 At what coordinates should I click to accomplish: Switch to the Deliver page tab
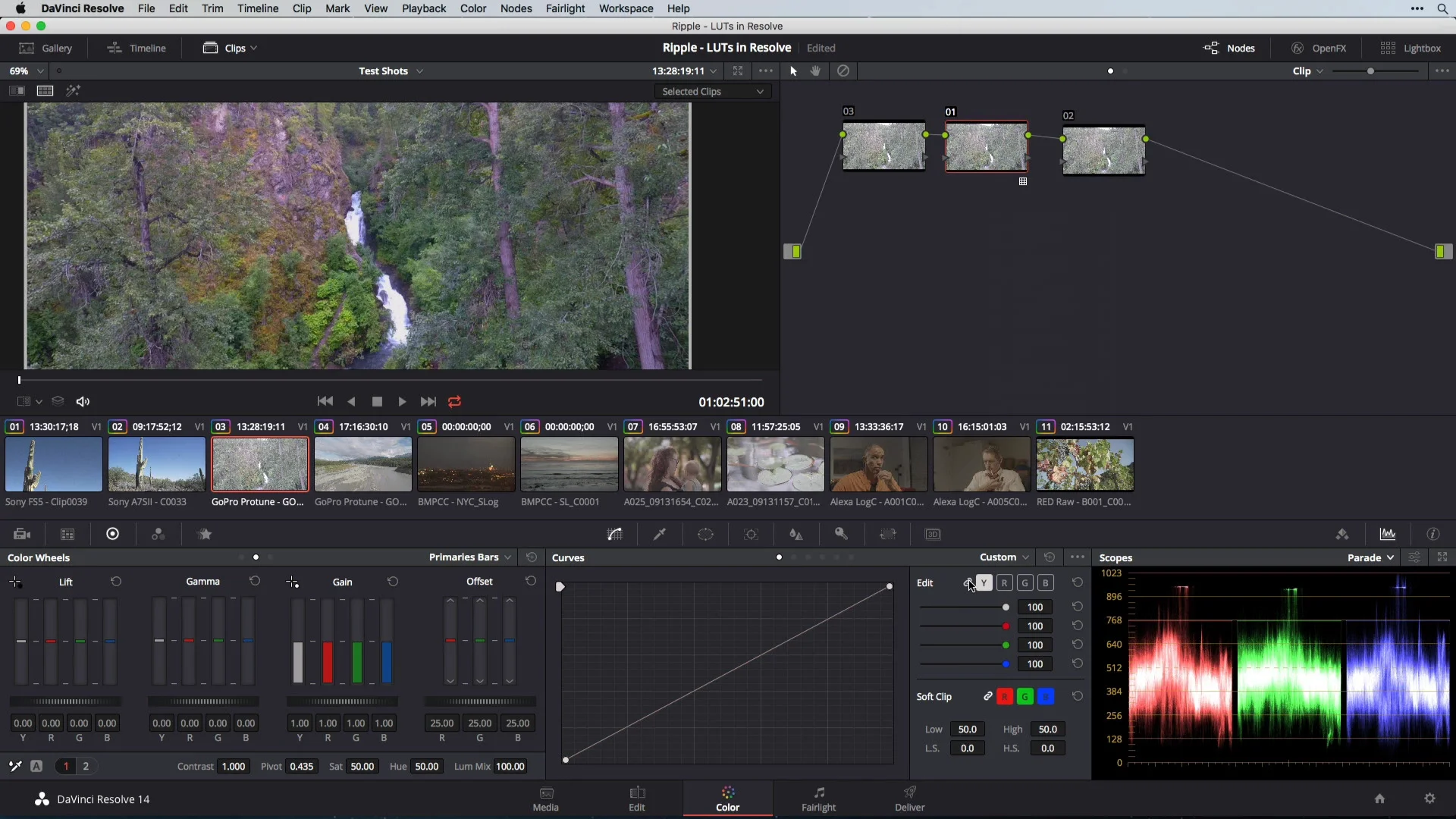[909, 799]
